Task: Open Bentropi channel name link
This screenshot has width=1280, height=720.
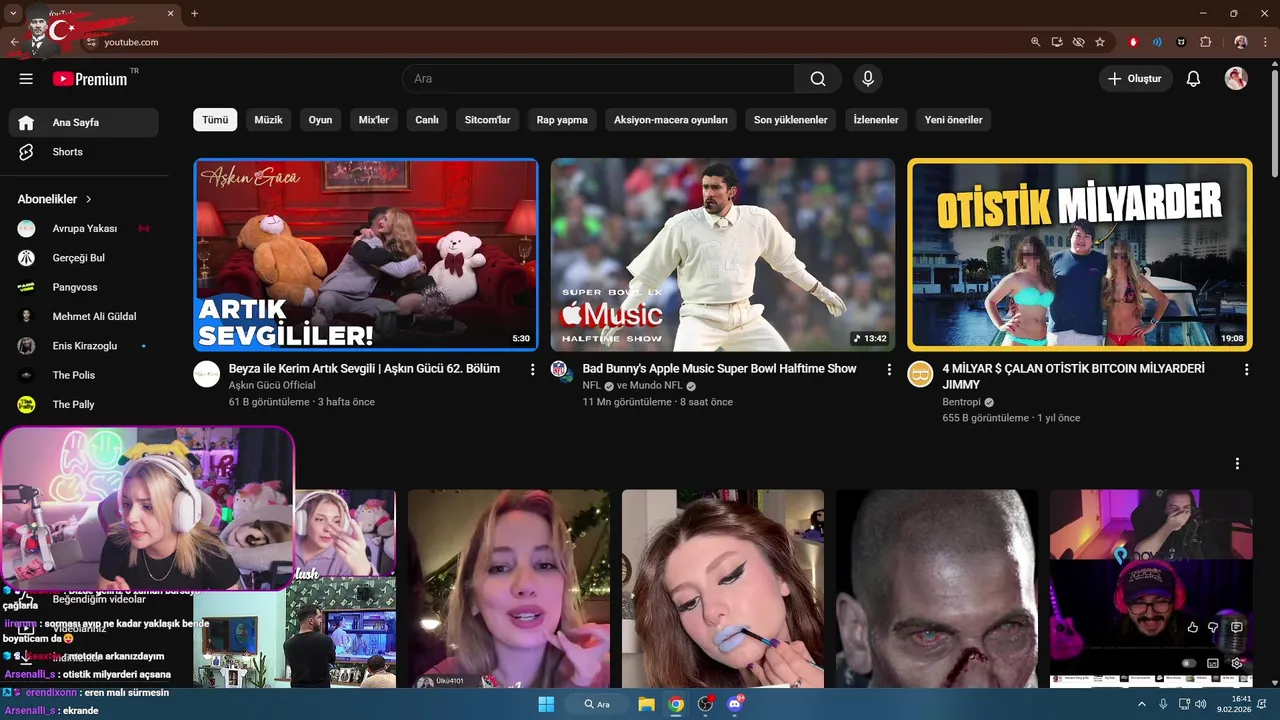Action: (961, 402)
